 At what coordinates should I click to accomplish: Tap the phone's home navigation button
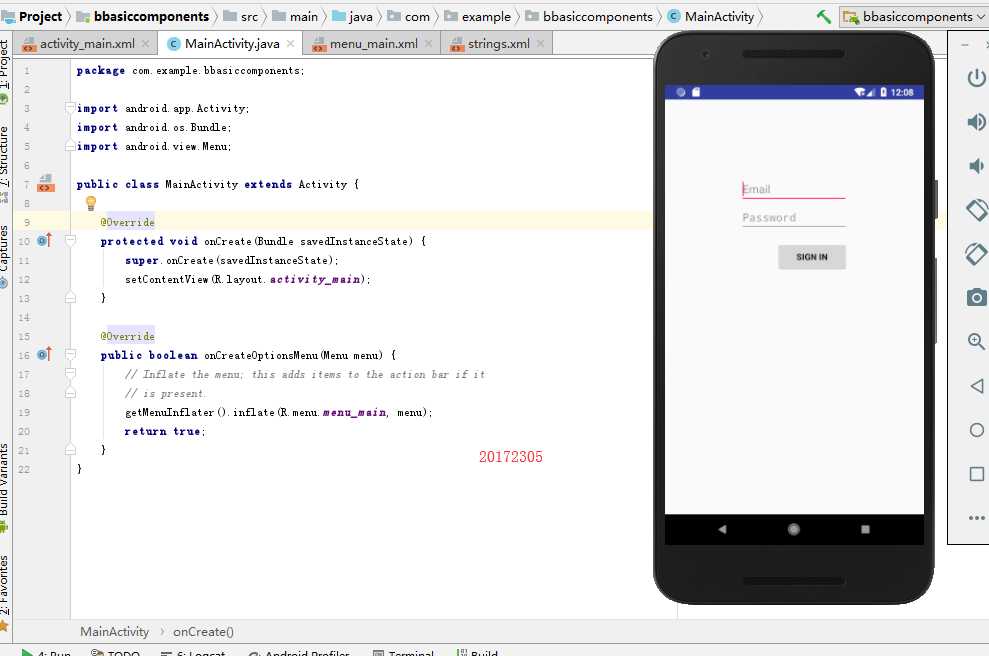tap(794, 529)
